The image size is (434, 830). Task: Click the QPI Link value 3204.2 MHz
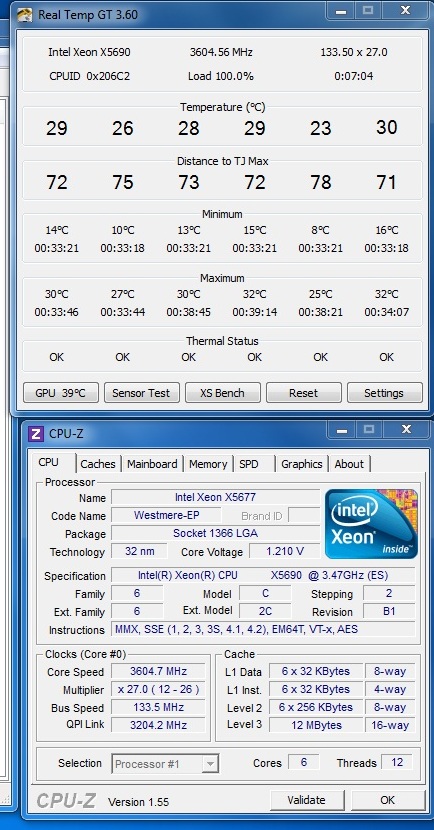tap(158, 725)
